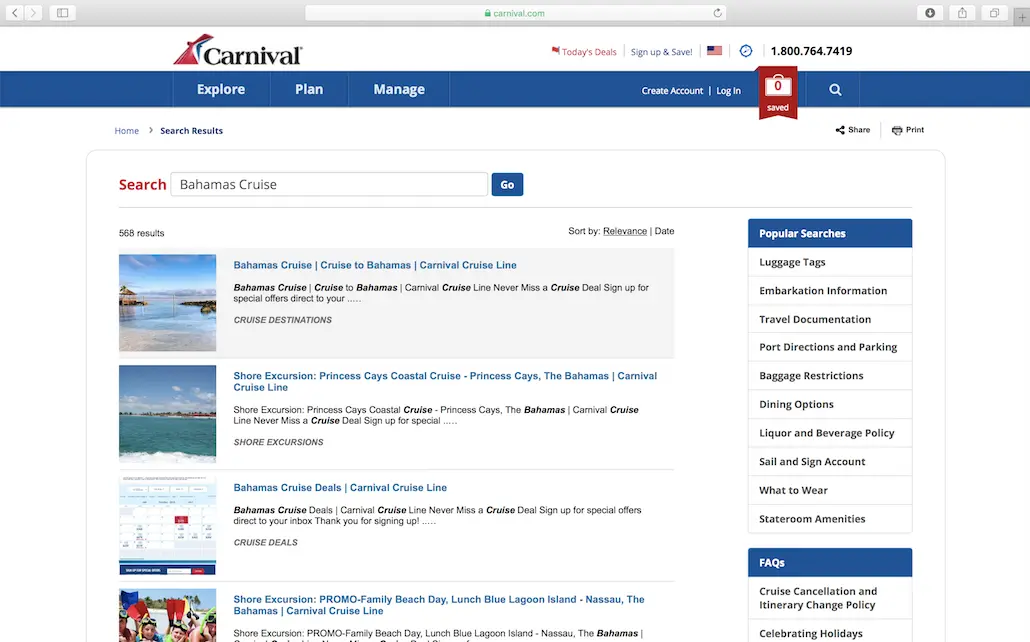This screenshot has width=1030, height=642.
Task: Open the saved cruises bag icon
Action: tap(778, 91)
